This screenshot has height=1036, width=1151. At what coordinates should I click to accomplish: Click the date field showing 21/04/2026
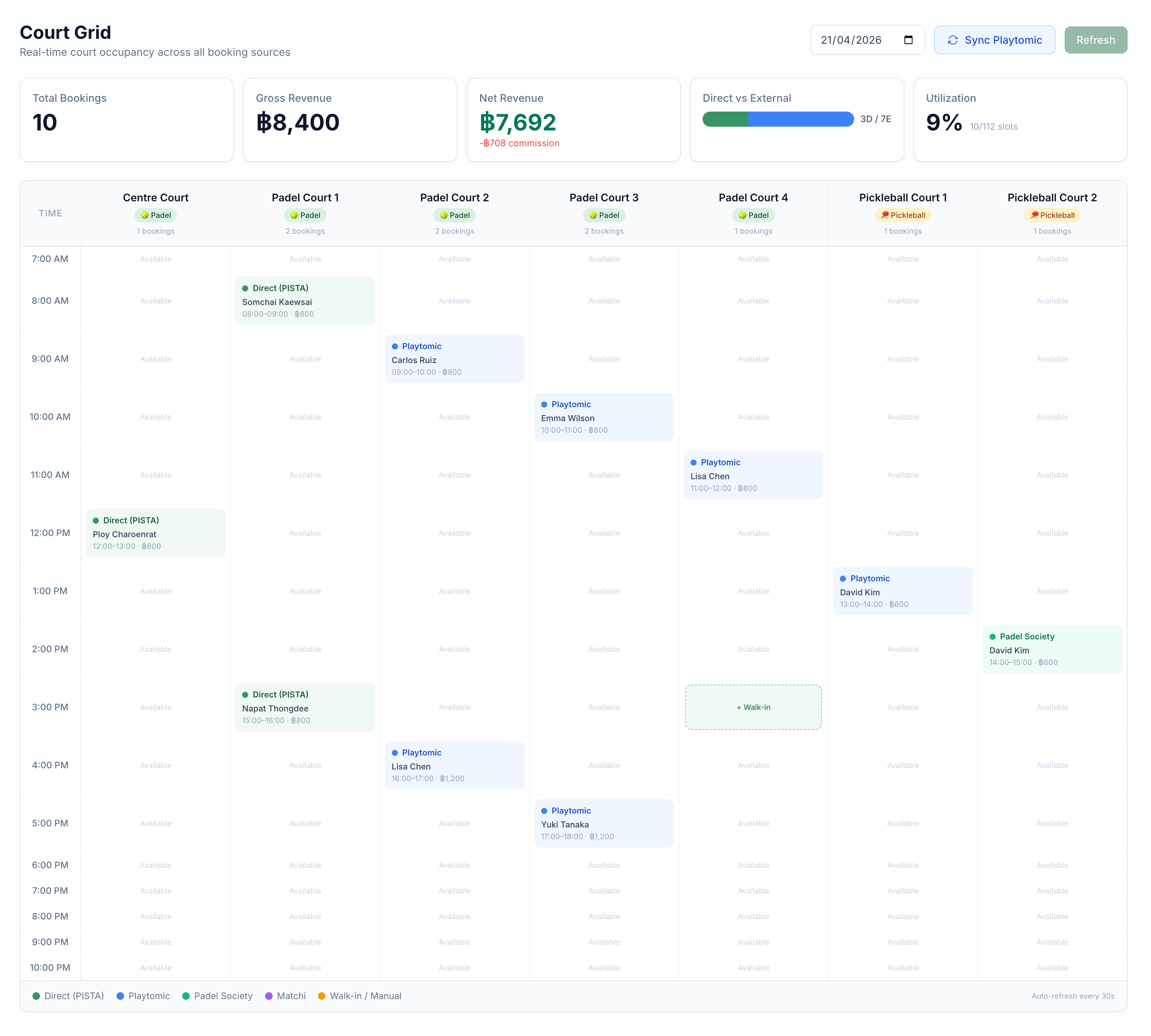[x=851, y=40]
